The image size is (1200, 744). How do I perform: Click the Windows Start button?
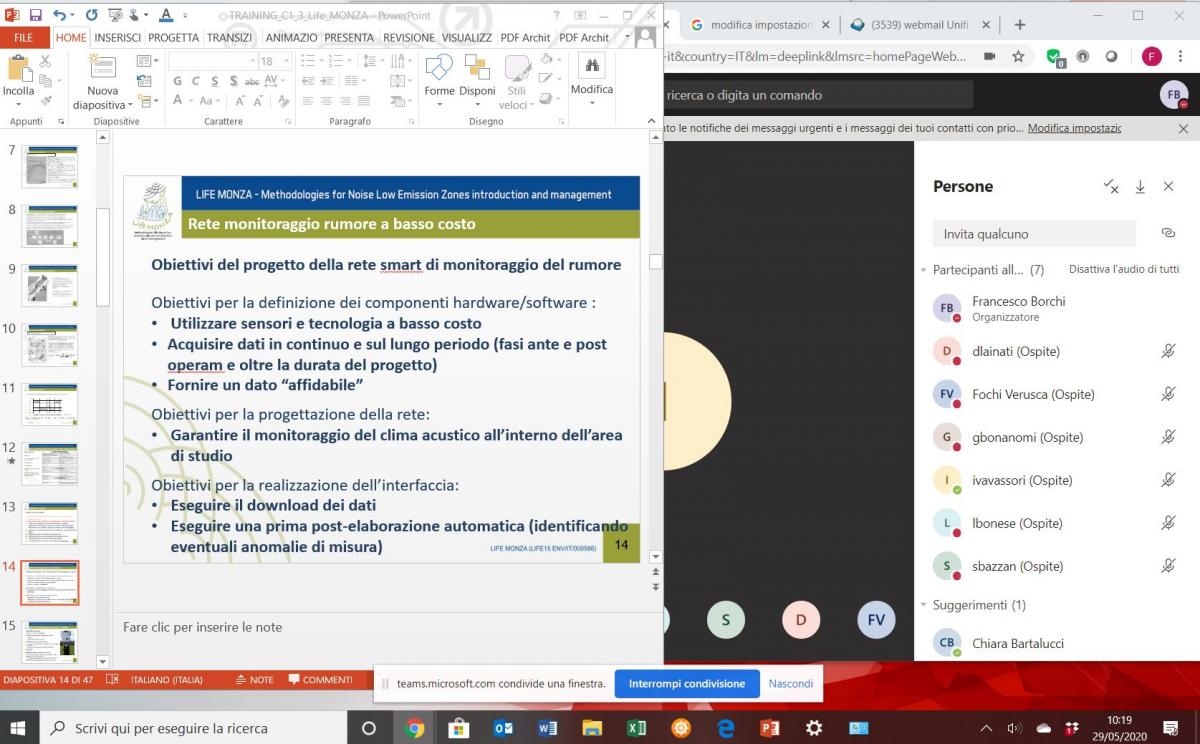(x=19, y=728)
